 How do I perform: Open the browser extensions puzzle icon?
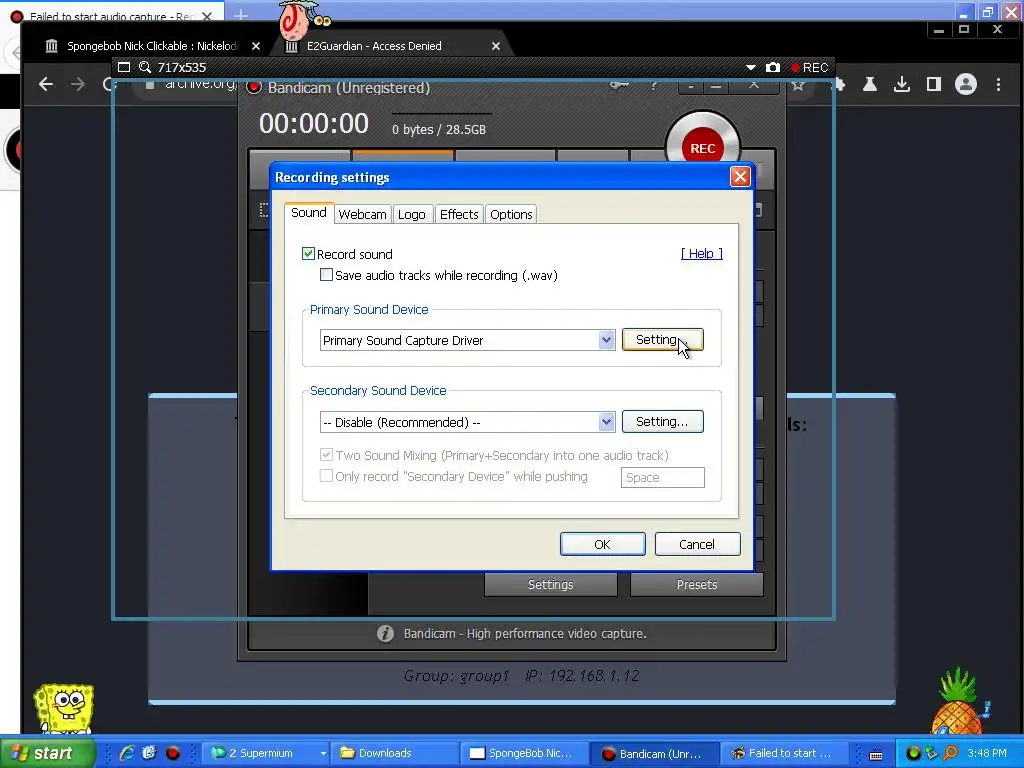coord(840,85)
